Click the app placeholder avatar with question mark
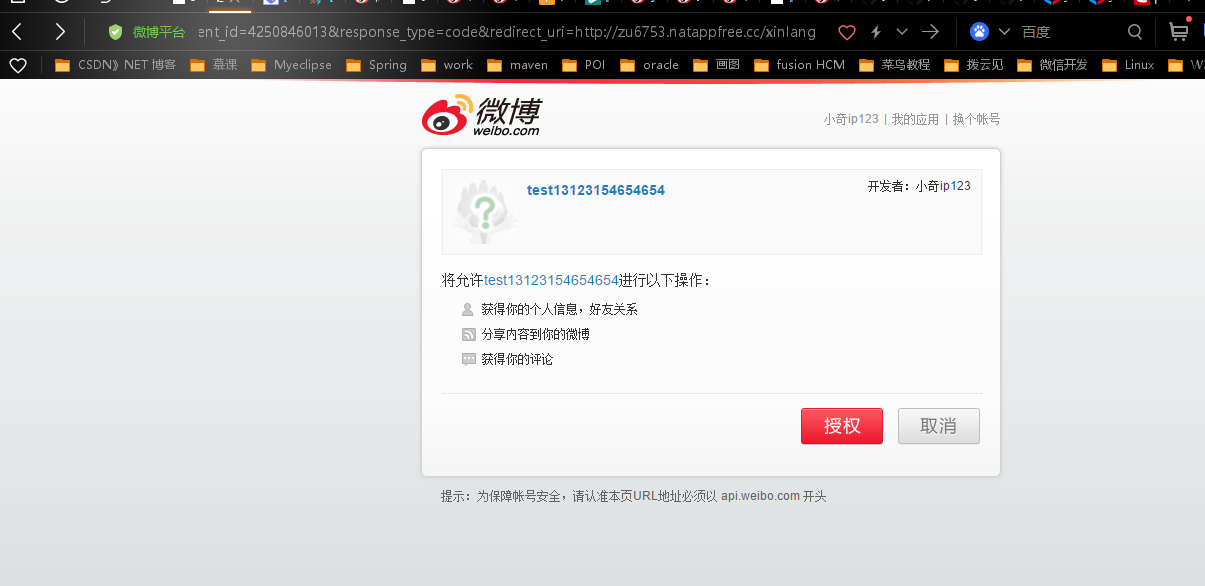Viewport: 1205px width, 586px height. pos(484,211)
